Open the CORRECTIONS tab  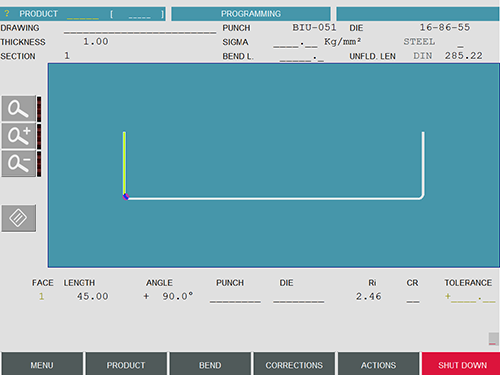294,365
